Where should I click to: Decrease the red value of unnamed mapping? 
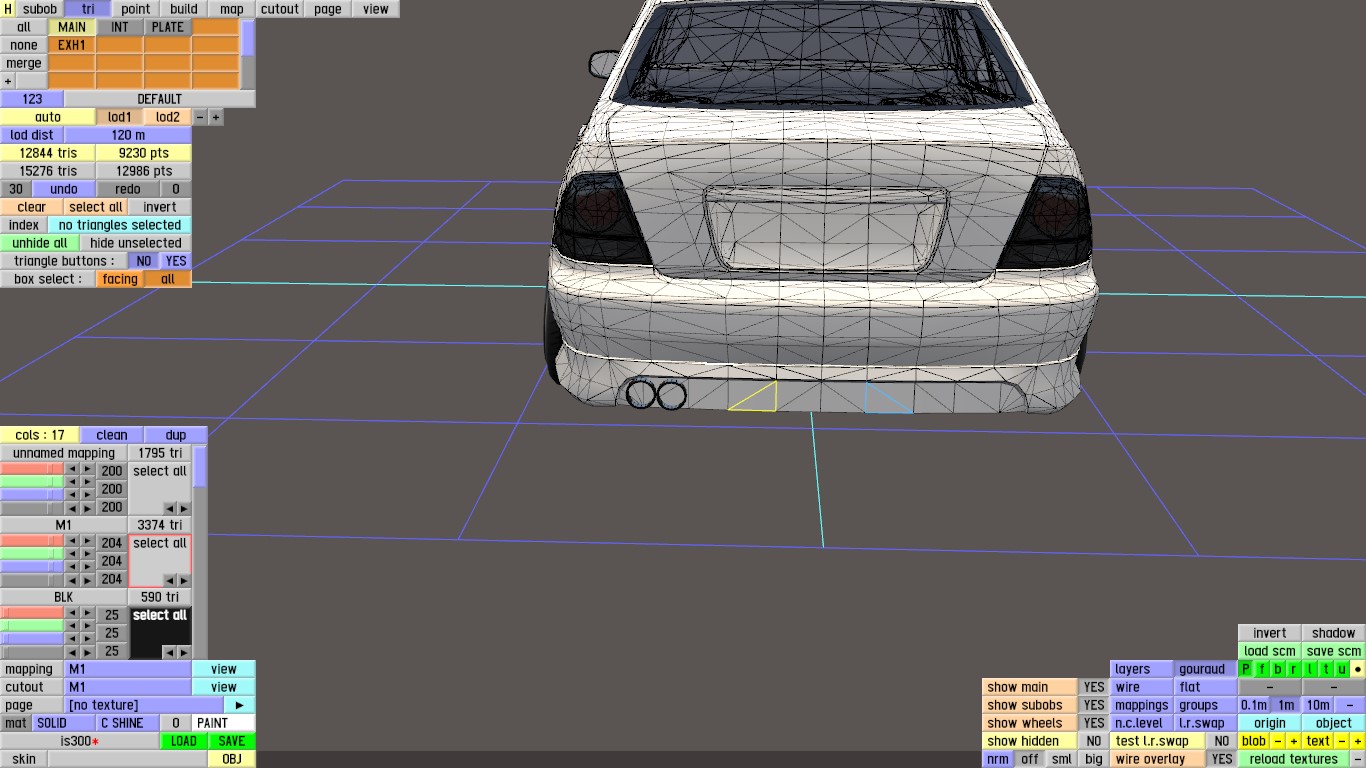[x=71, y=471]
